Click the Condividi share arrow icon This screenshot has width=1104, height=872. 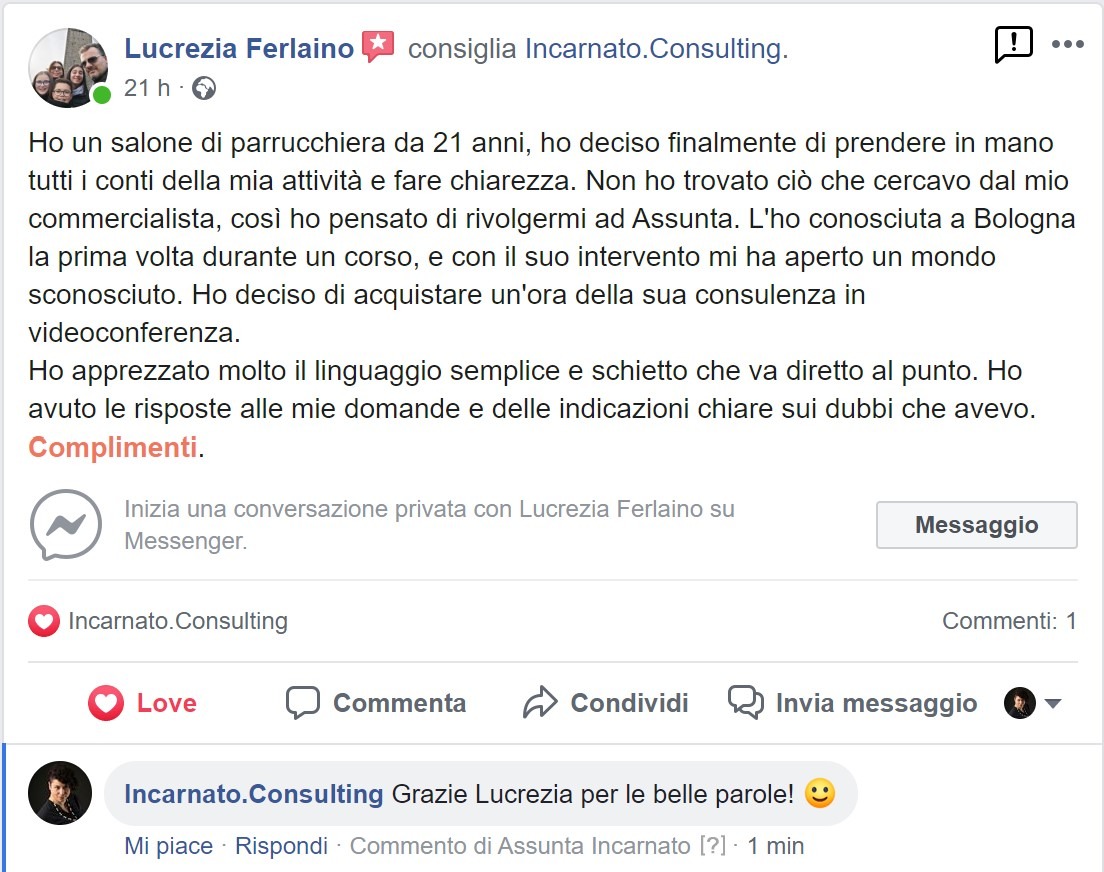coord(540,703)
